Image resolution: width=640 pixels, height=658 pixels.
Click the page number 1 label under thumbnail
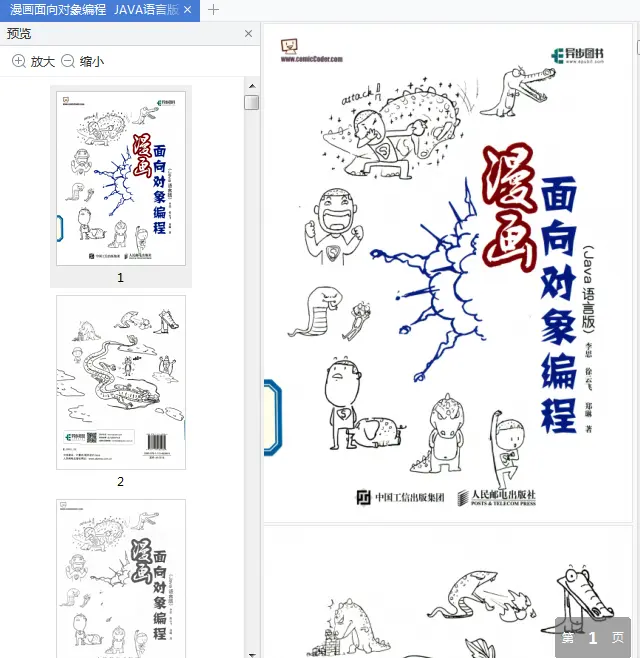[x=120, y=278]
